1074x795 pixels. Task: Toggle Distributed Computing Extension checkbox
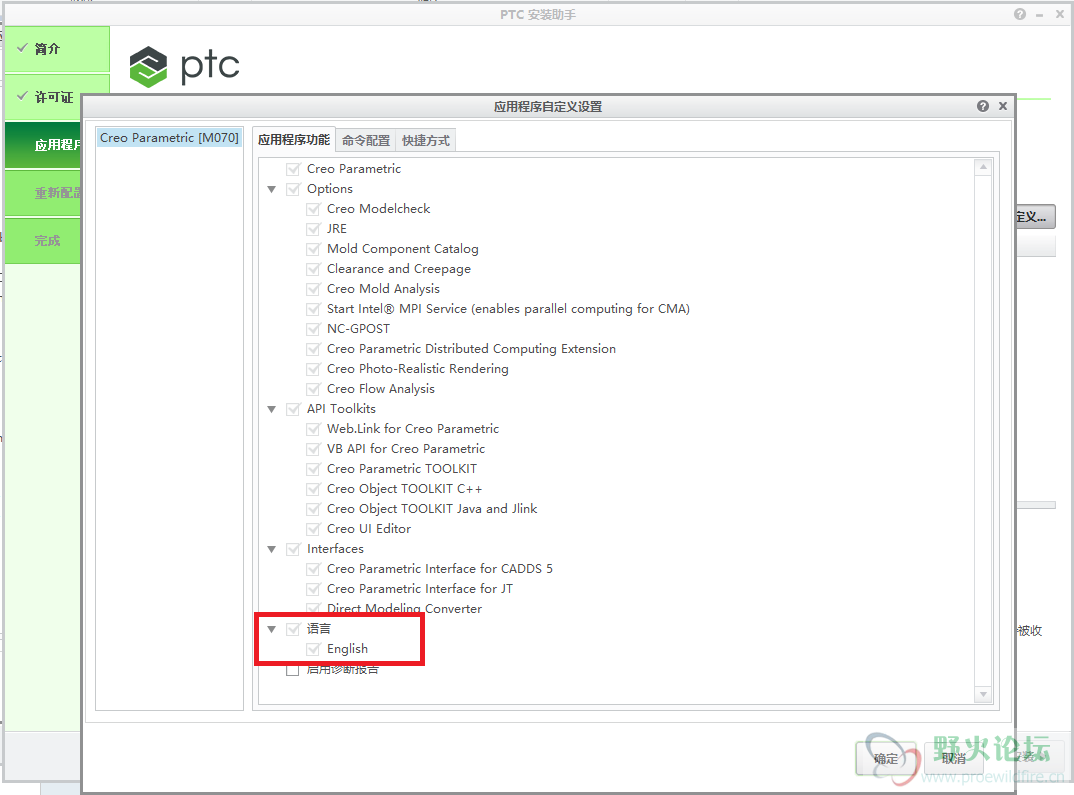pyautogui.click(x=313, y=349)
